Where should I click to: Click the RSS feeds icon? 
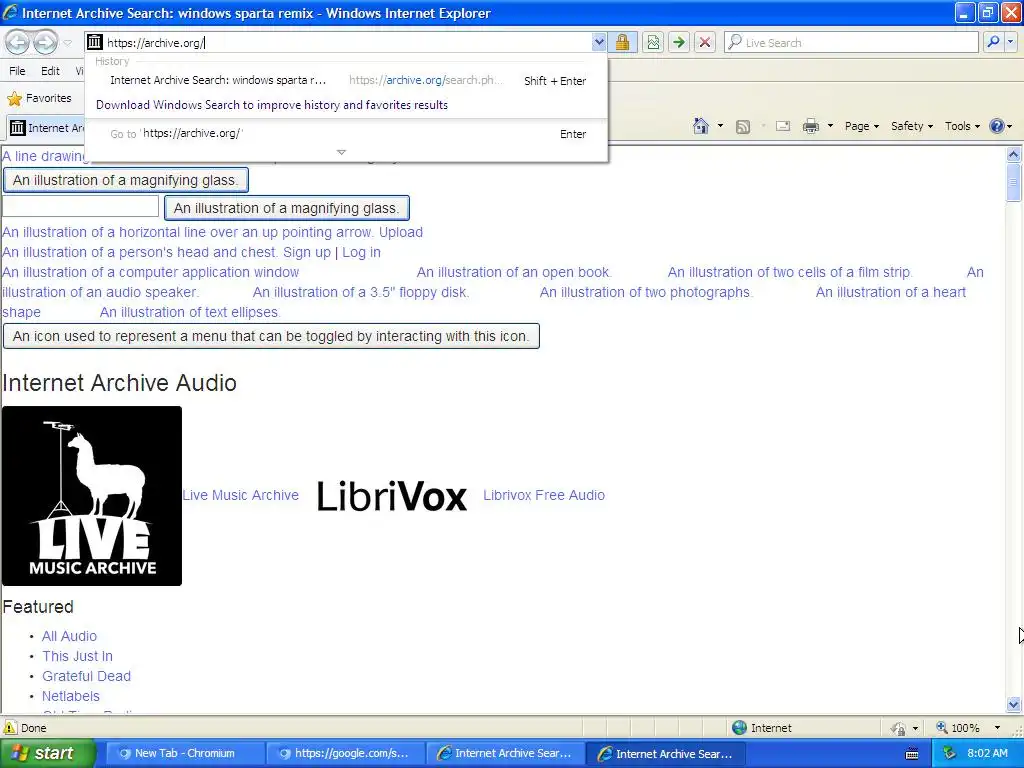pyautogui.click(x=743, y=127)
